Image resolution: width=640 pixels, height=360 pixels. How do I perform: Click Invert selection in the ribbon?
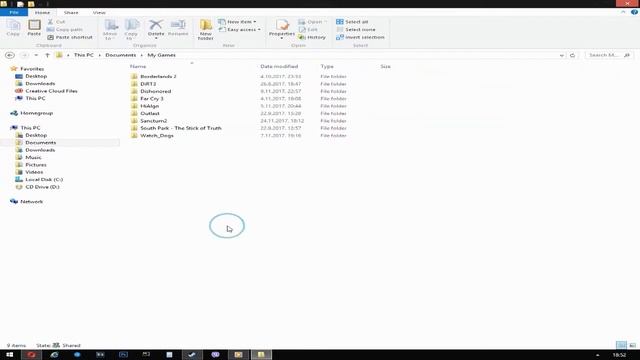coord(360,37)
